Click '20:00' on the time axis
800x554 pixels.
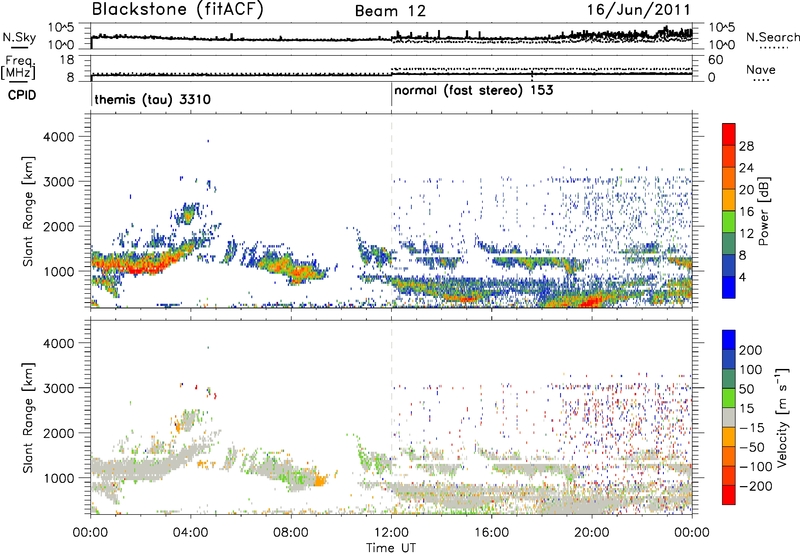pos(592,533)
